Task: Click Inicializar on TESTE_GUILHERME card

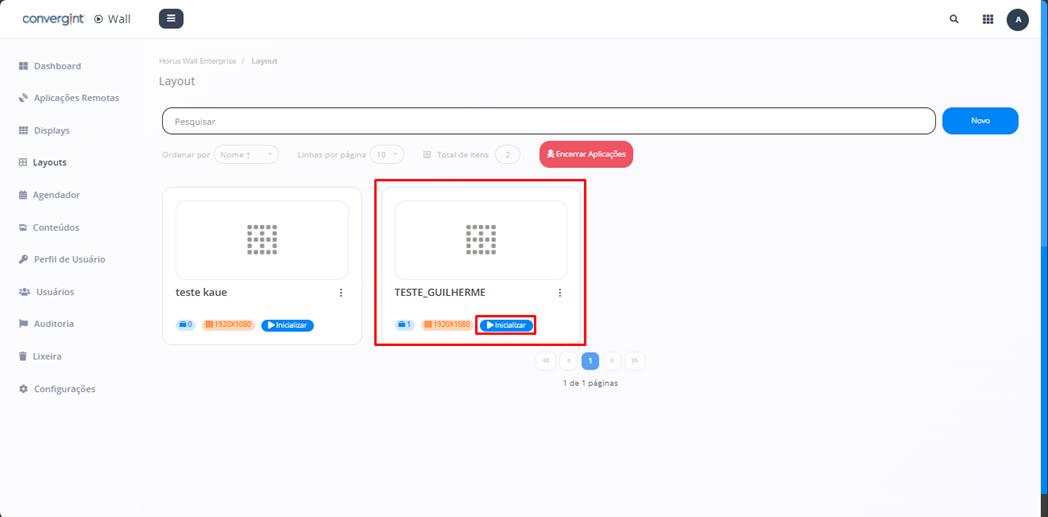Action: coord(506,325)
